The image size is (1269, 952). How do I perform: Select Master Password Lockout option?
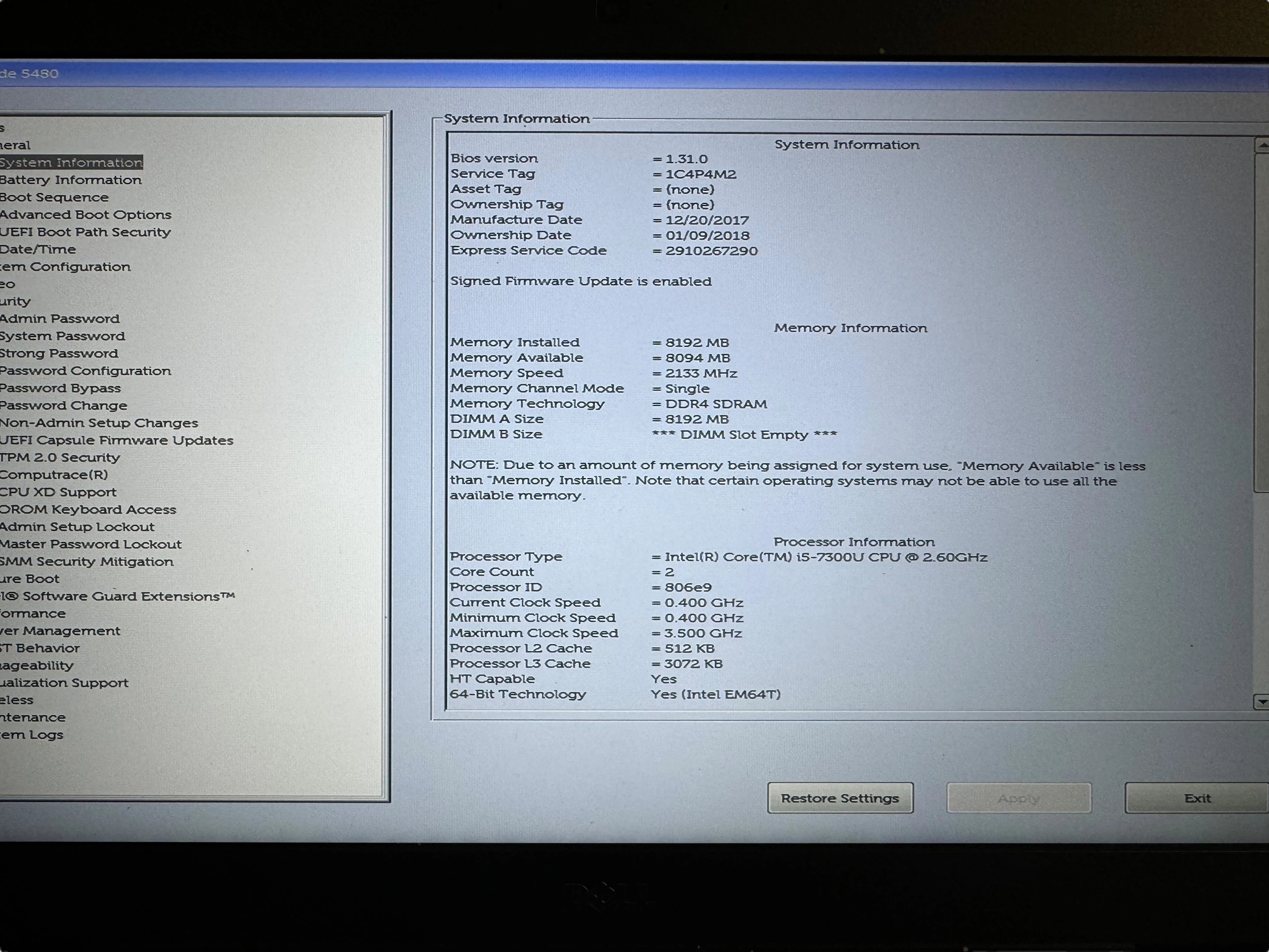[91, 544]
